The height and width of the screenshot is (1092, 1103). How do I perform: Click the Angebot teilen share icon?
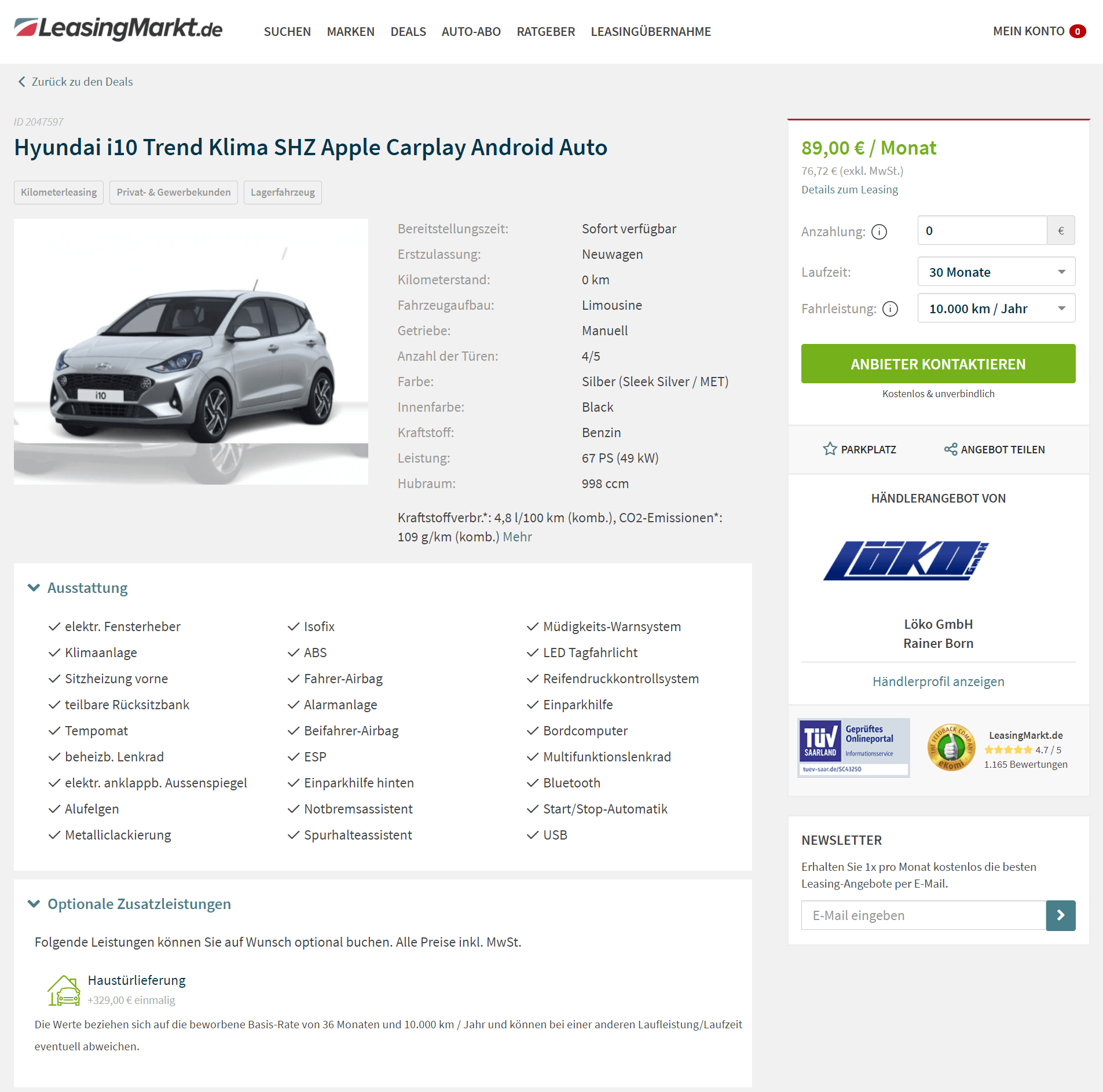coord(950,449)
